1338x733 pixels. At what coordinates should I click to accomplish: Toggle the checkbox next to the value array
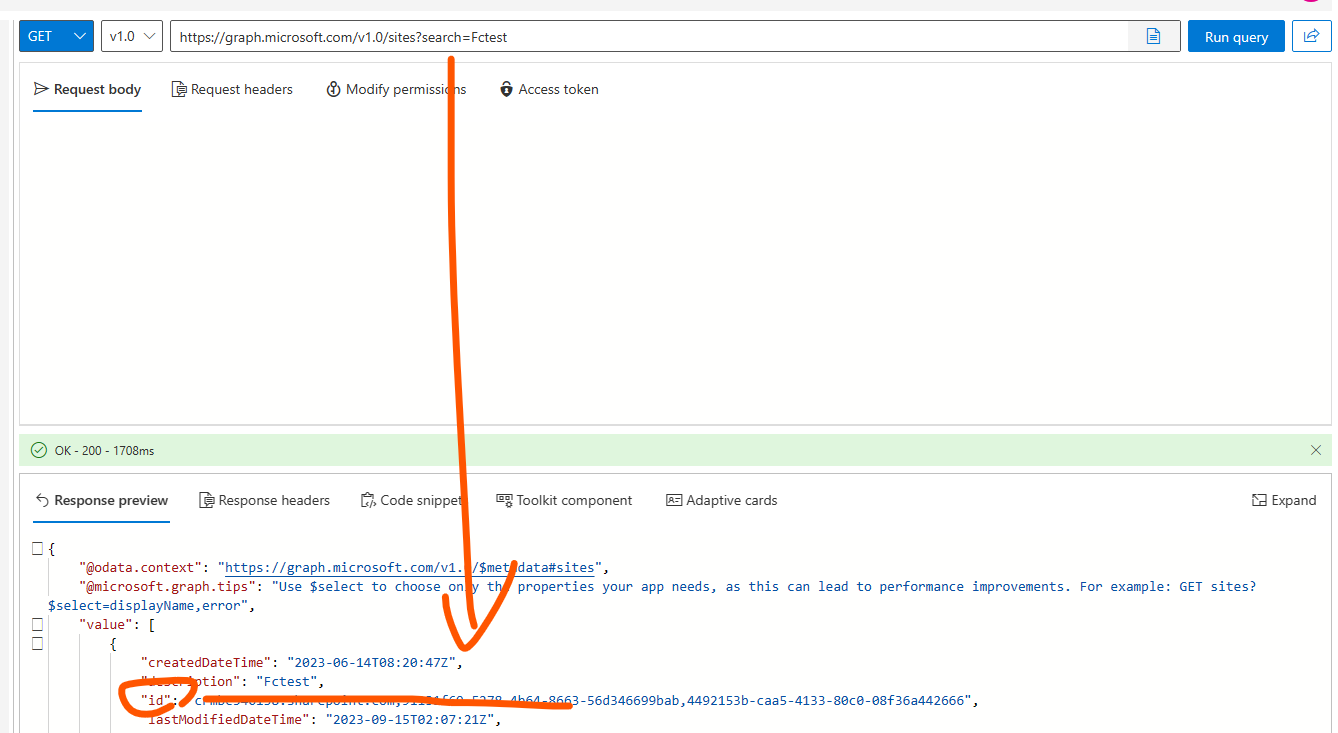[37, 623]
